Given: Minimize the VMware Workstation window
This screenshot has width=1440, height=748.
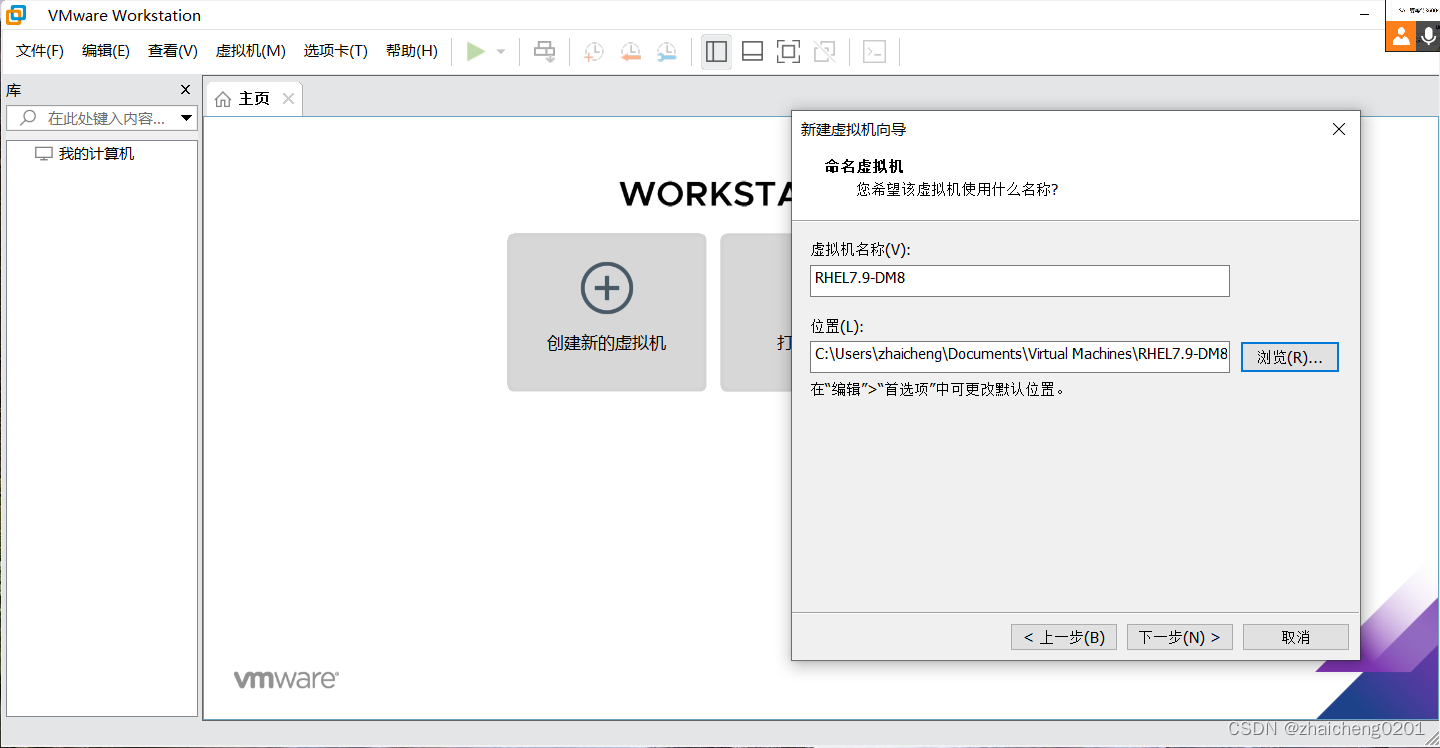Looking at the screenshot, I should tap(1365, 15).
